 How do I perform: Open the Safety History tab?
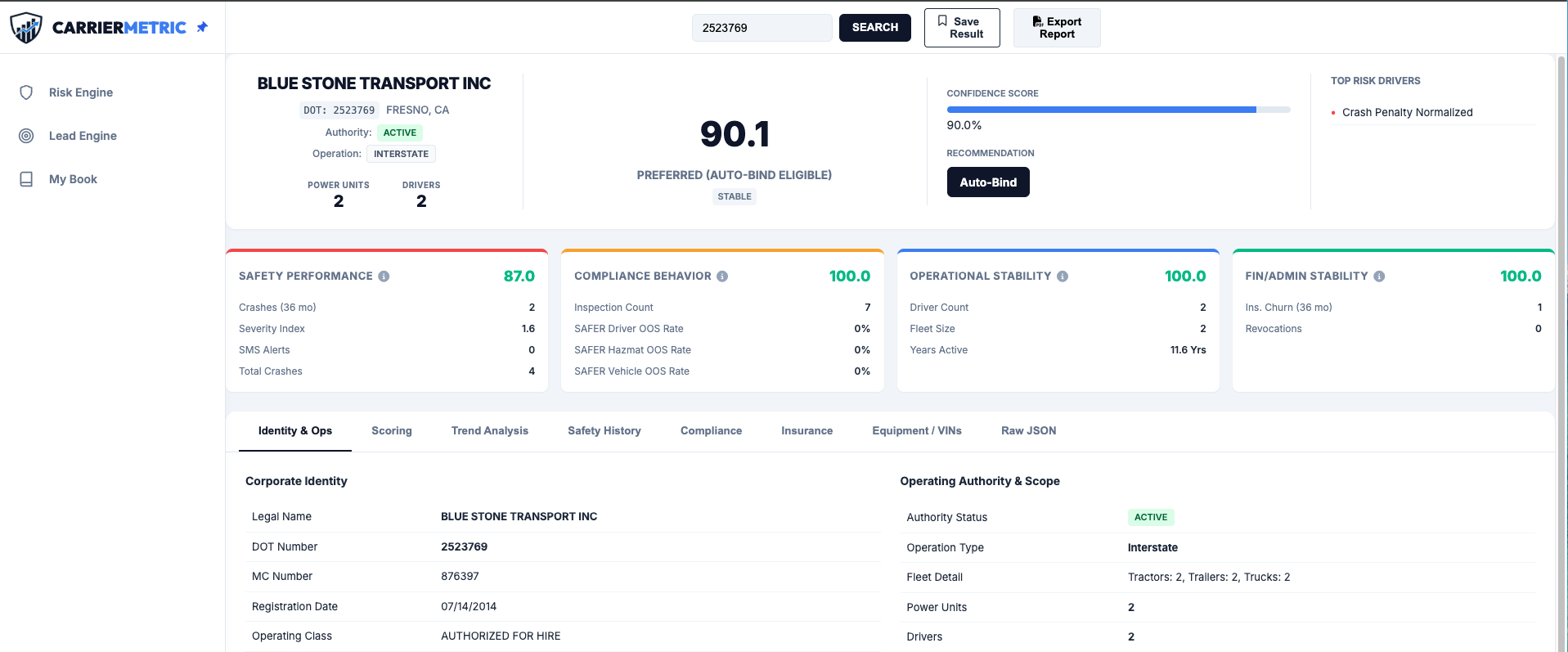[604, 431]
